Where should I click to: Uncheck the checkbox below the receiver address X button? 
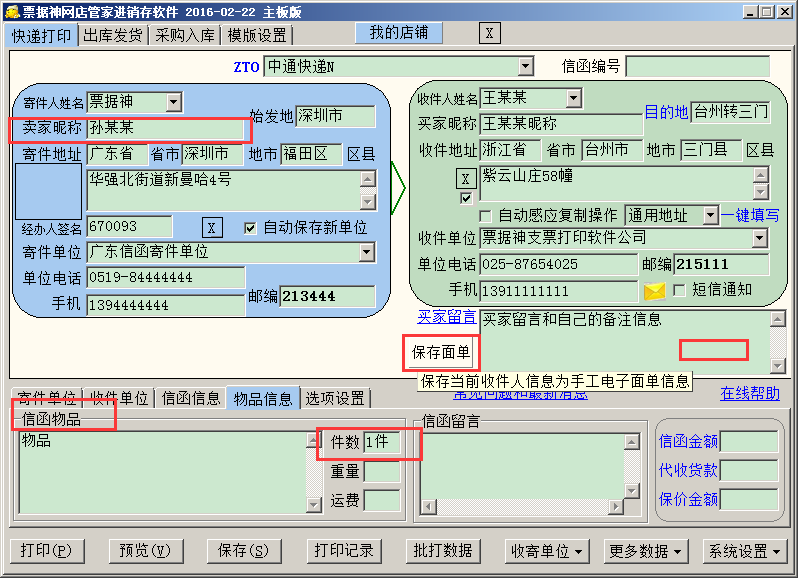(466, 198)
